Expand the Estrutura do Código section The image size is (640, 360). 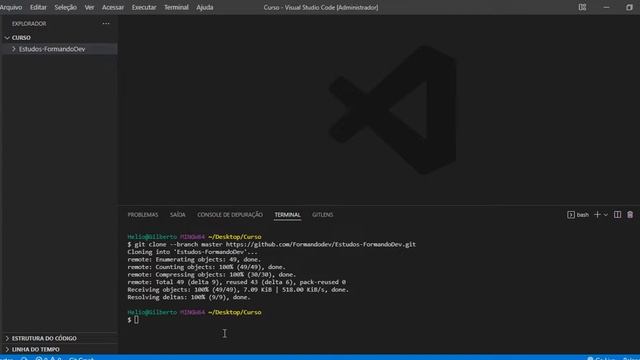[44, 338]
